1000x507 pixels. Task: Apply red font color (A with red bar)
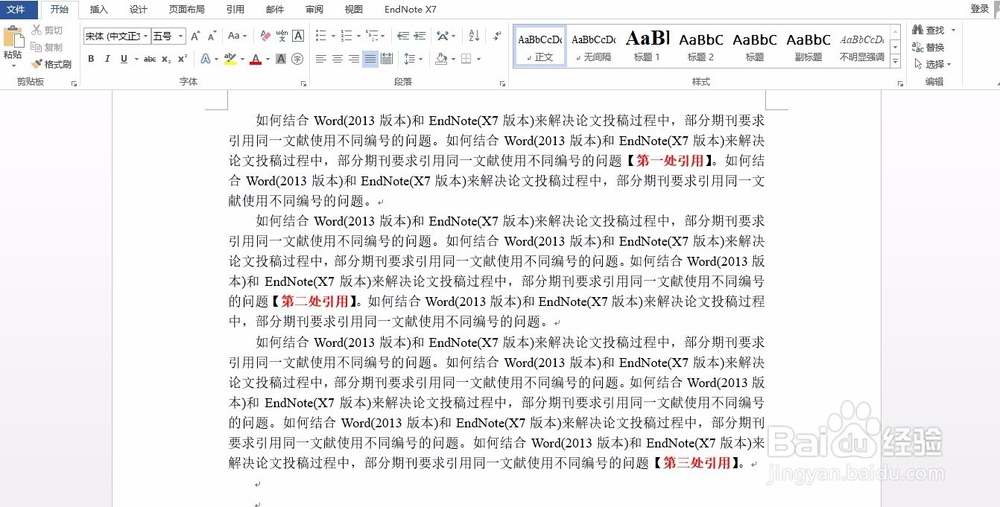[x=256, y=59]
